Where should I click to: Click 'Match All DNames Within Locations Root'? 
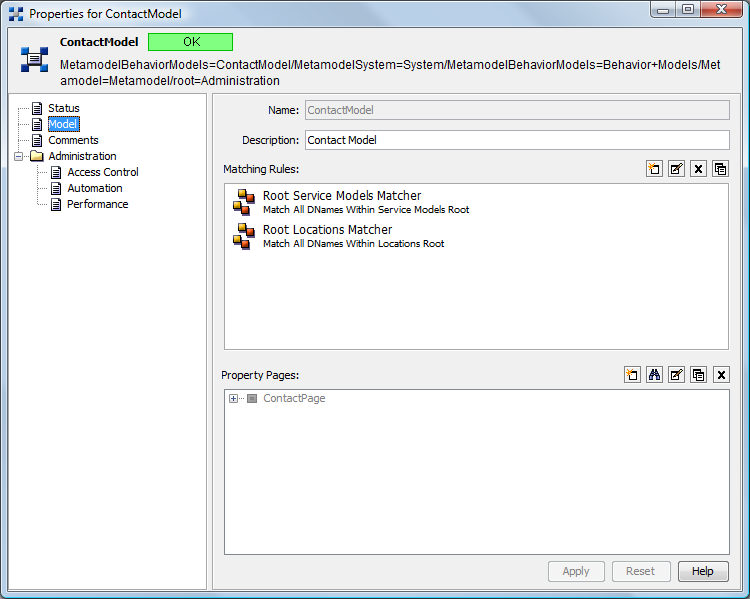click(x=353, y=244)
